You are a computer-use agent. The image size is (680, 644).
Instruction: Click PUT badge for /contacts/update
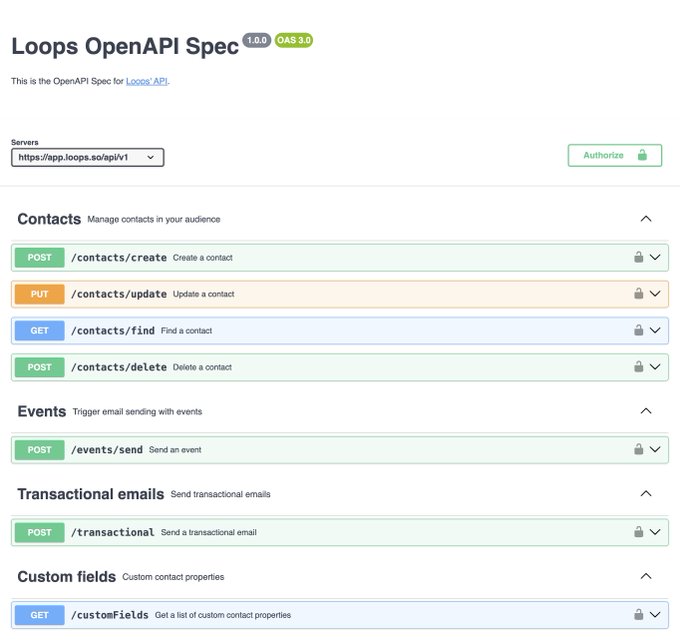click(39, 294)
